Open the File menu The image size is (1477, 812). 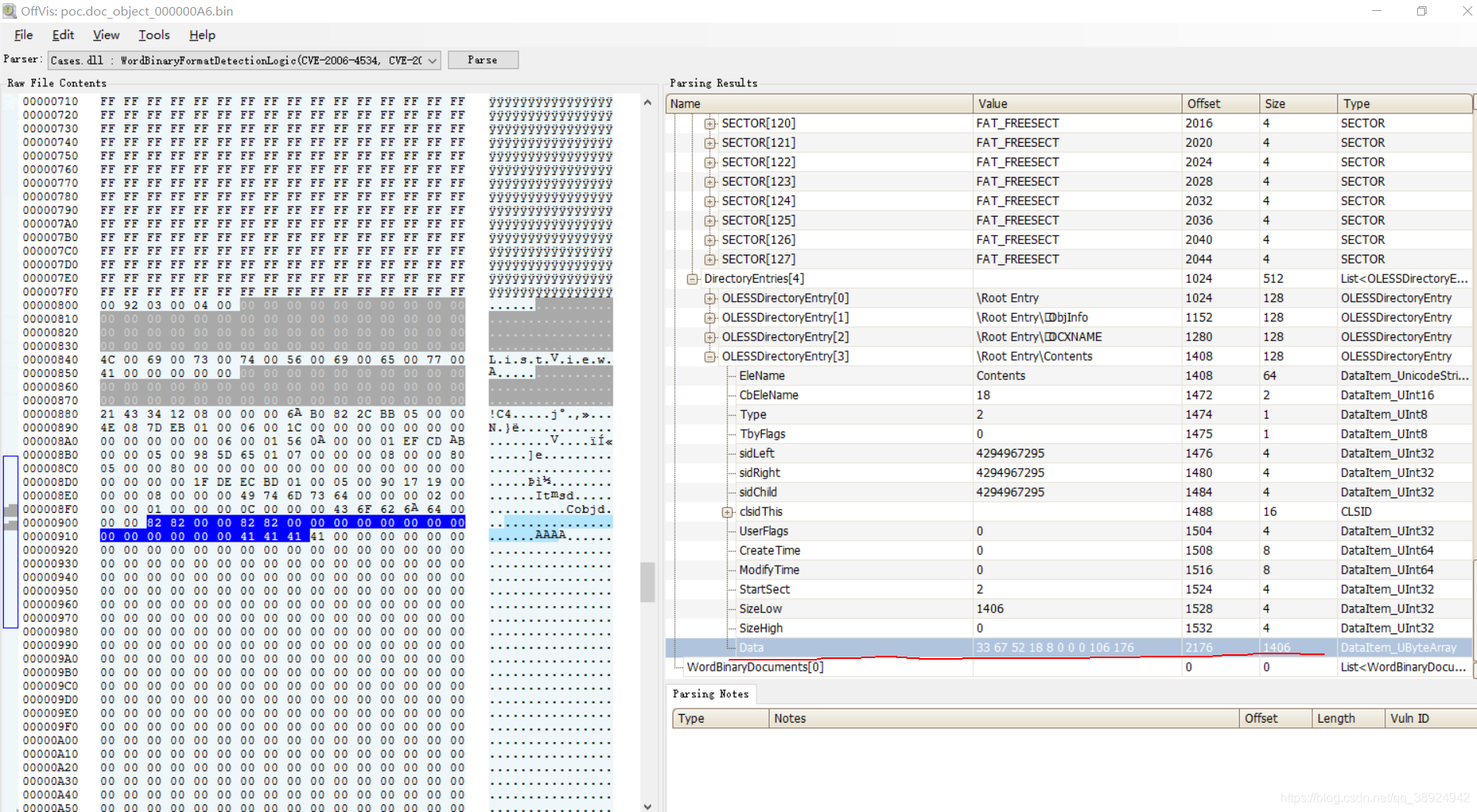tap(23, 35)
